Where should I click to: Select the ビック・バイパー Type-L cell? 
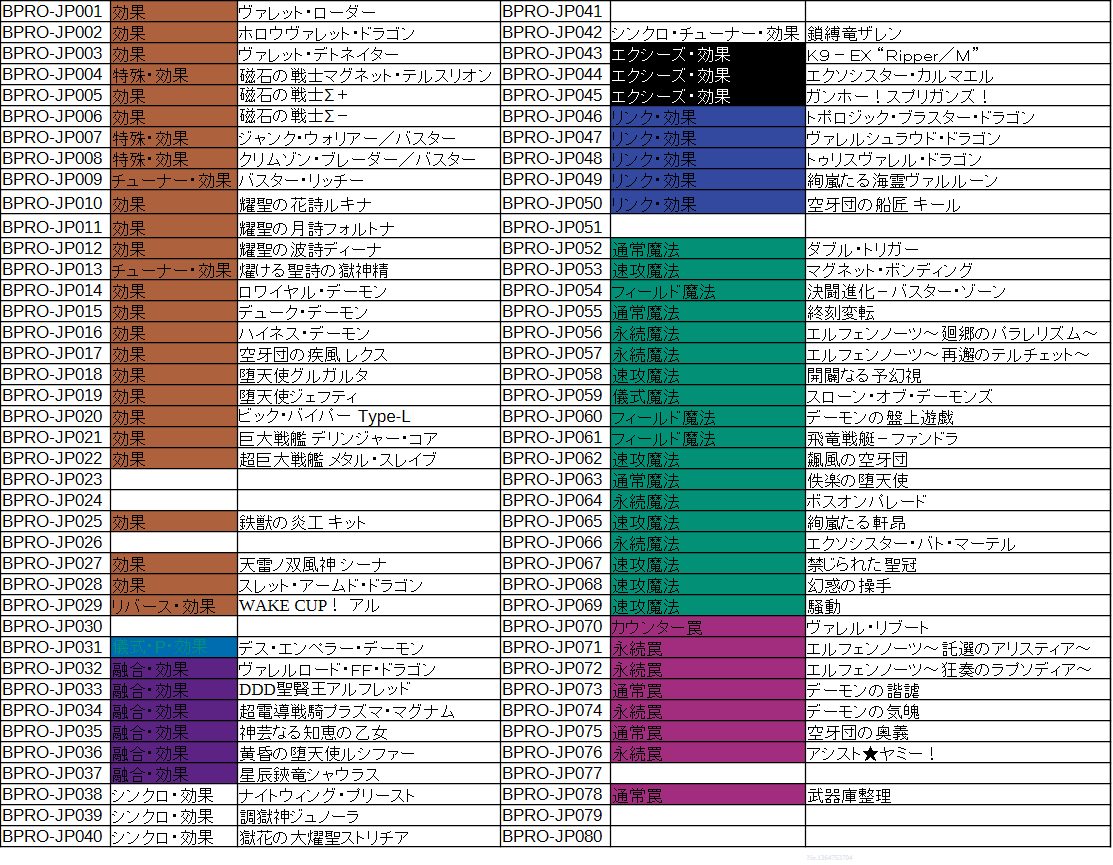(x=368, y=416)
